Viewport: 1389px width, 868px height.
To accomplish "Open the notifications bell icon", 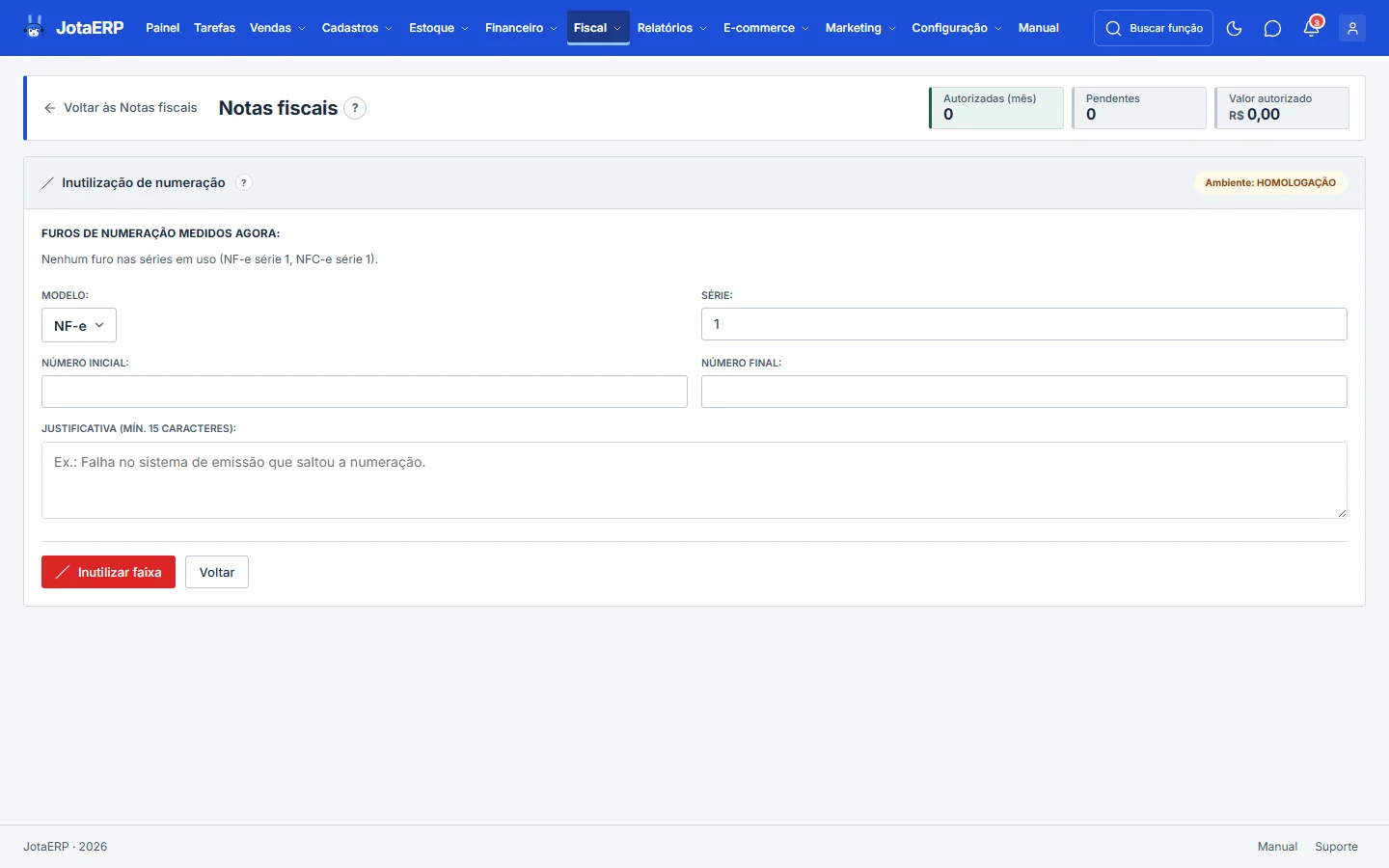I will point(1312,28).
